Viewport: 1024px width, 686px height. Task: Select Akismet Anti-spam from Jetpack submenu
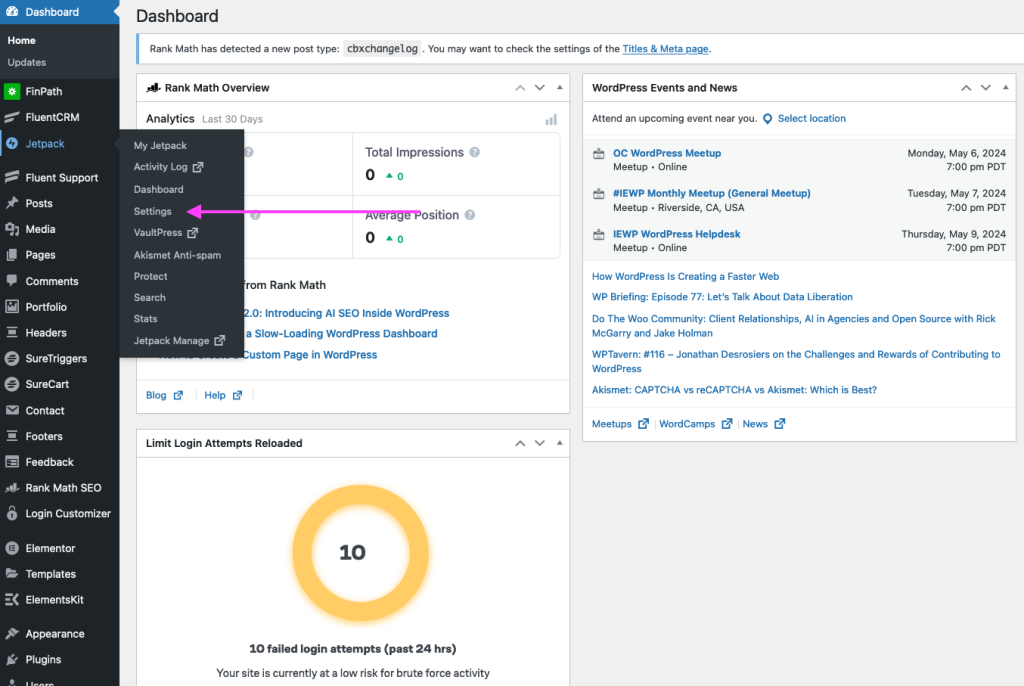177,255
